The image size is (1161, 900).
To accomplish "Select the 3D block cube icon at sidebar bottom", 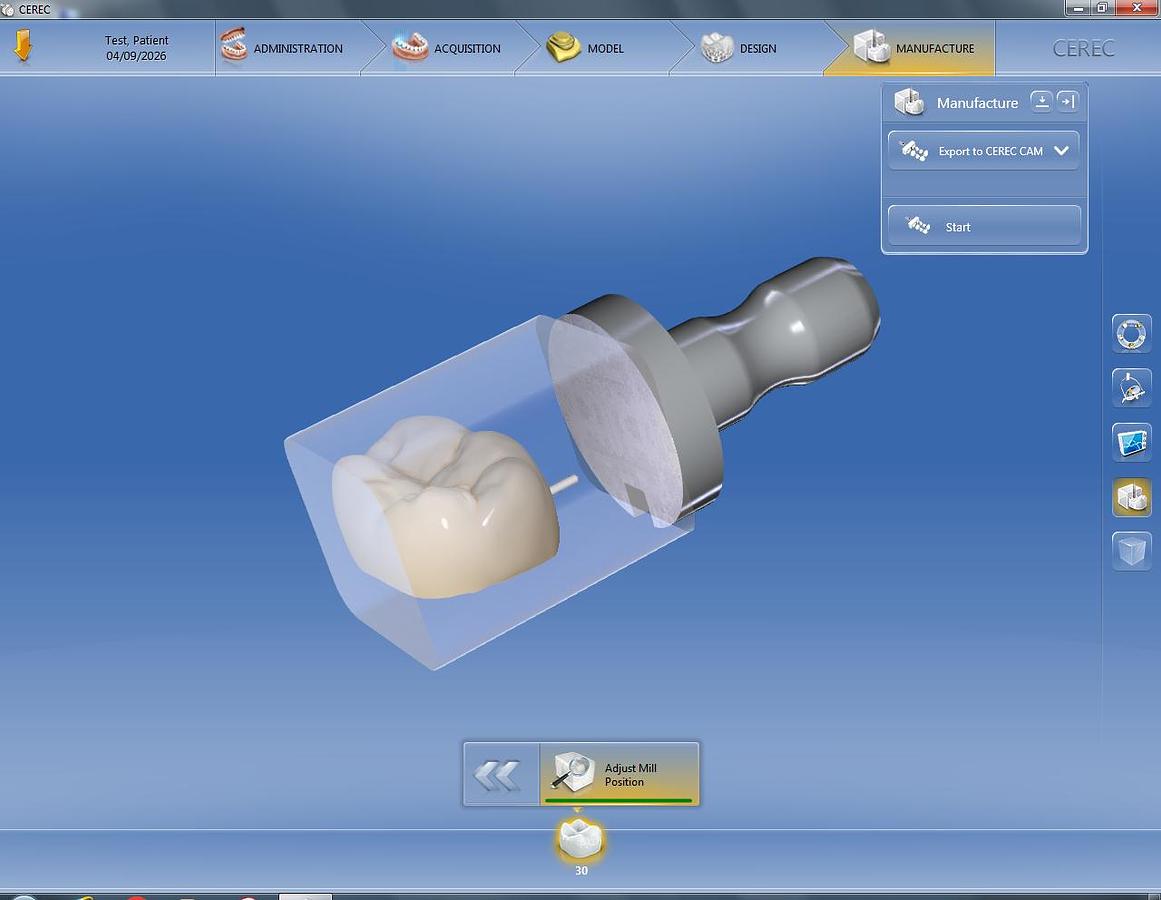I will (x=1131, y=551).
